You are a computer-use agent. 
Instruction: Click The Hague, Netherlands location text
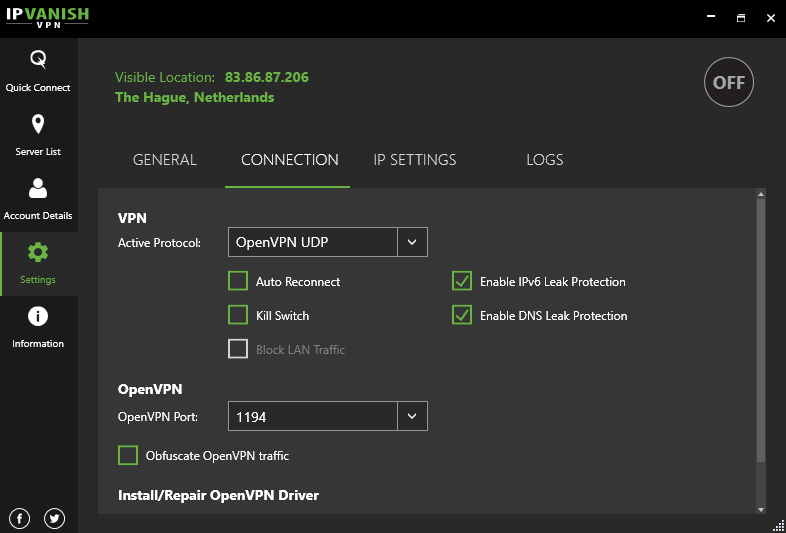click(194, 97)
